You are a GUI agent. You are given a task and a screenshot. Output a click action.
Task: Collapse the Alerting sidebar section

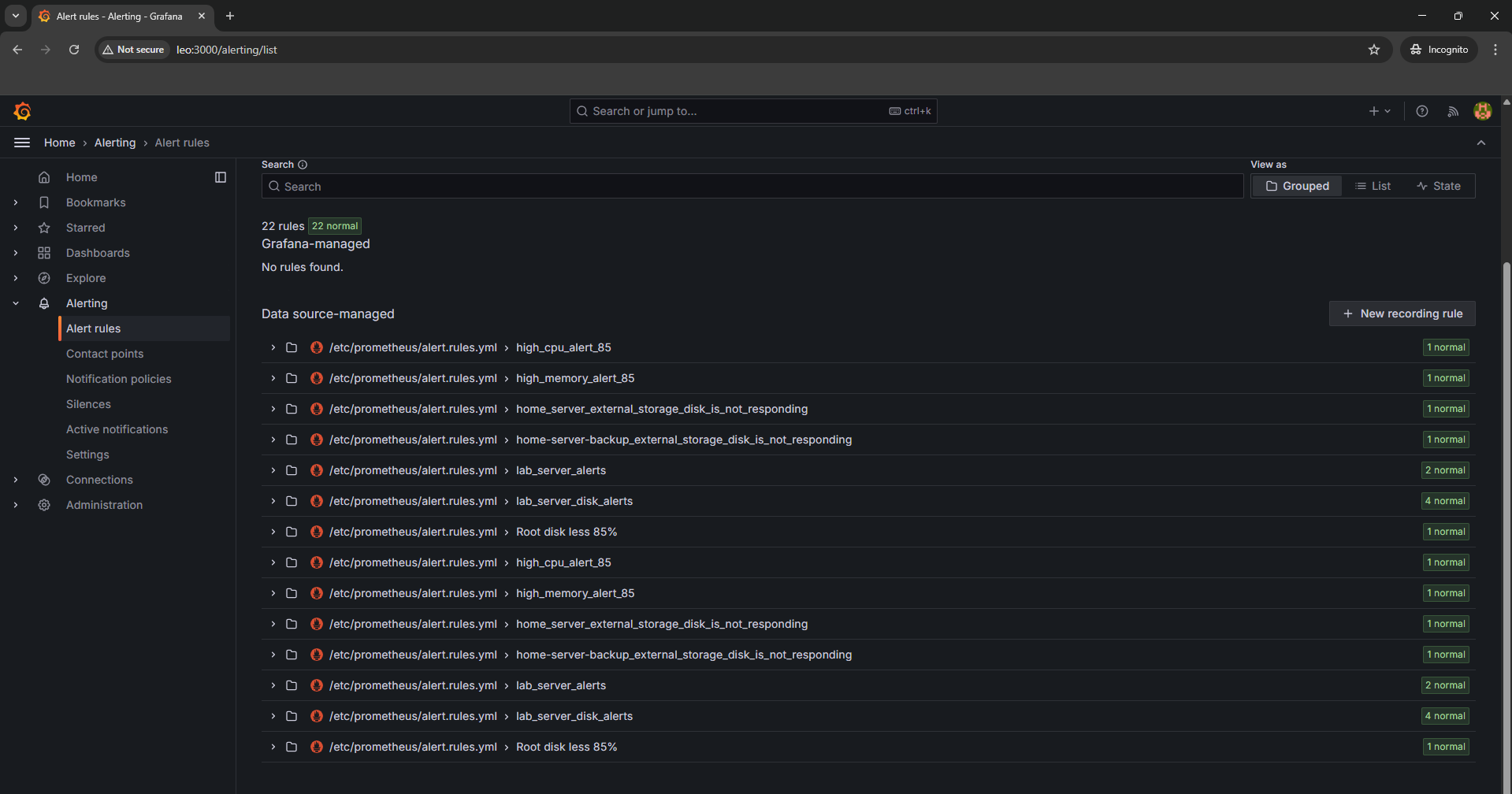[x=16, y=303]
